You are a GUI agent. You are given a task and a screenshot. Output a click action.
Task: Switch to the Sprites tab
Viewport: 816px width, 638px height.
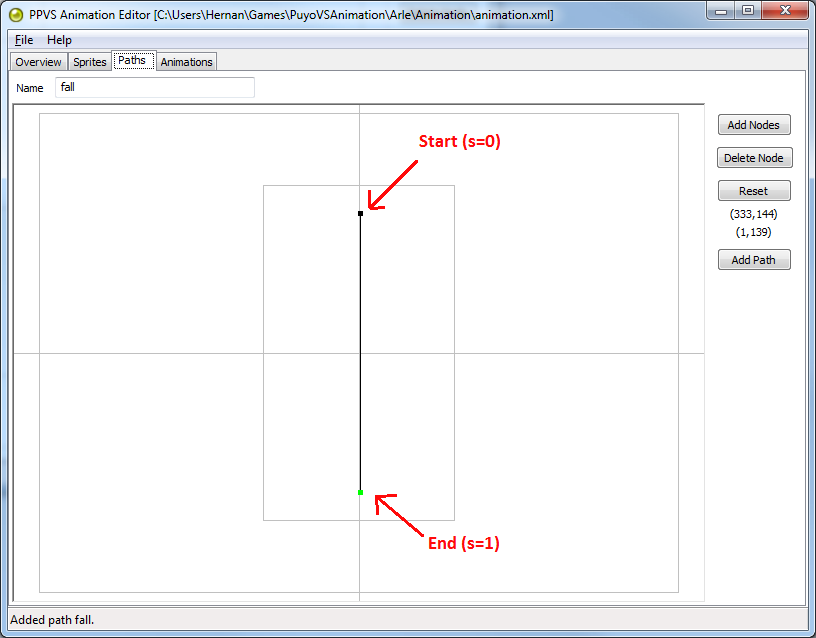pos(90,62)
